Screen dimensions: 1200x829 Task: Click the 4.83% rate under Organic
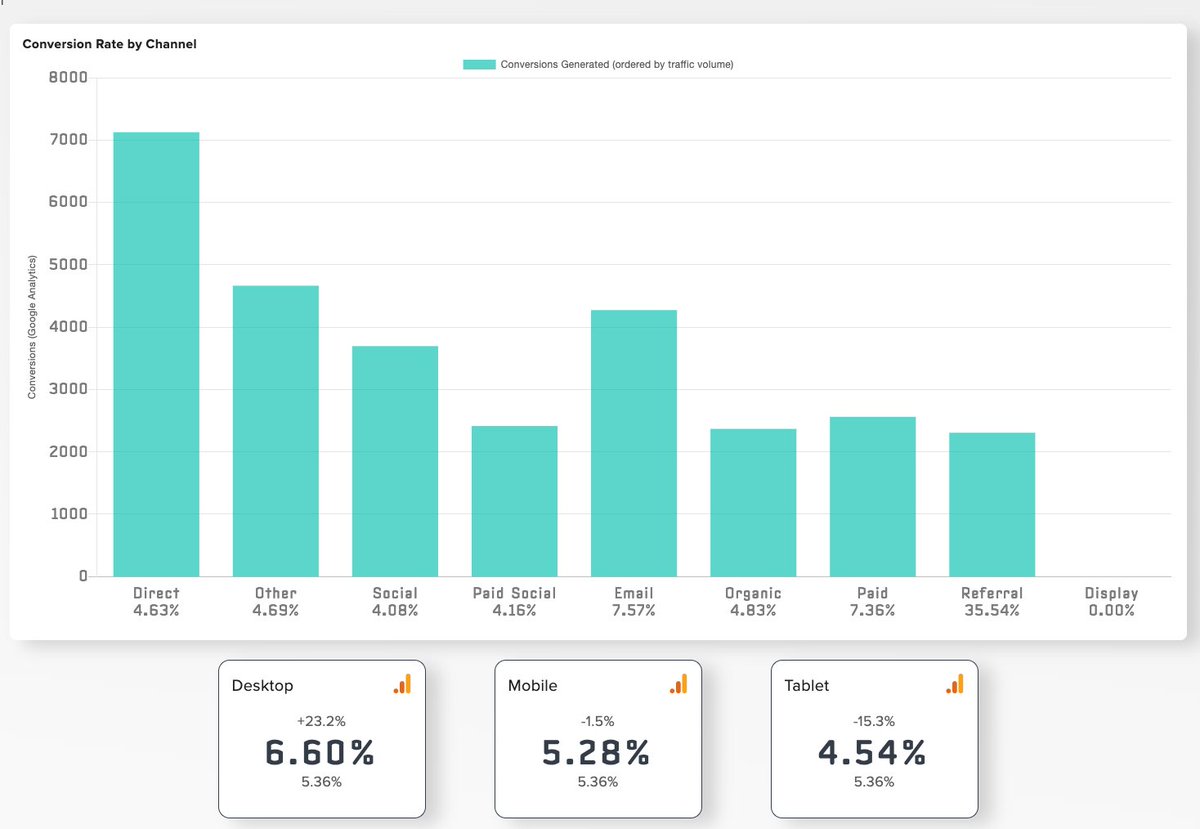(753, 610)
